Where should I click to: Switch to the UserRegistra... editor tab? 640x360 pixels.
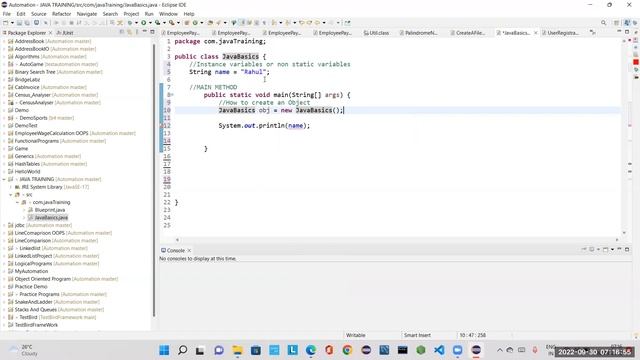pos(560,33)
